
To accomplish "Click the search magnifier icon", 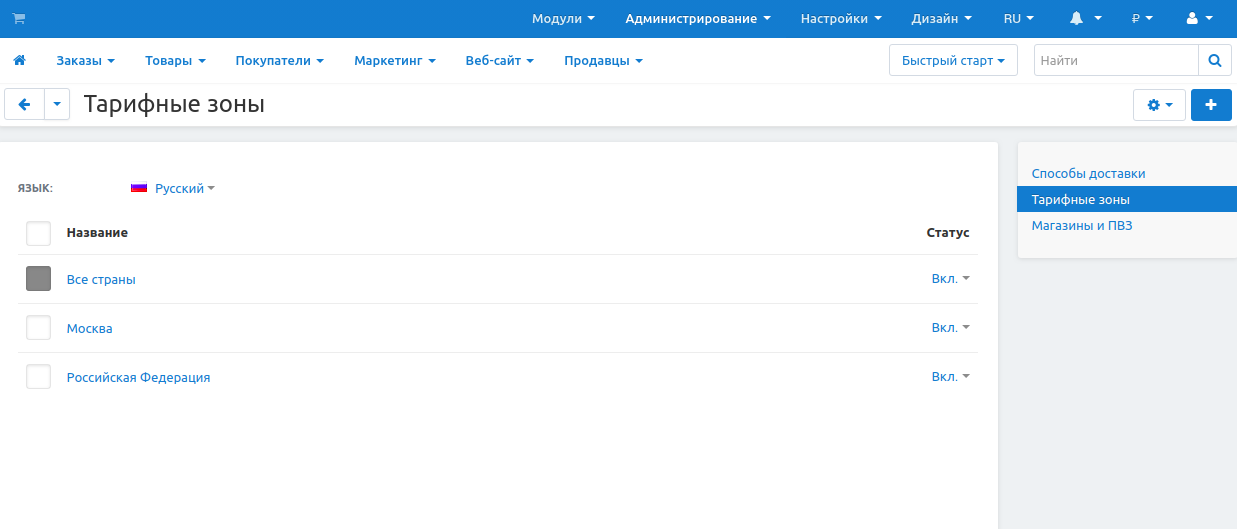I will pos(1214,61).
